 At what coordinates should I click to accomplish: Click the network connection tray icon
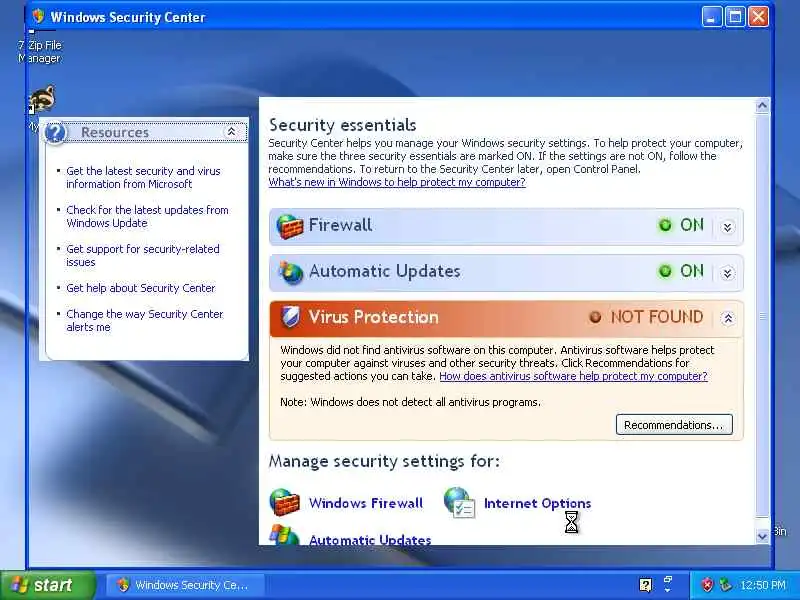coord(725,585)
